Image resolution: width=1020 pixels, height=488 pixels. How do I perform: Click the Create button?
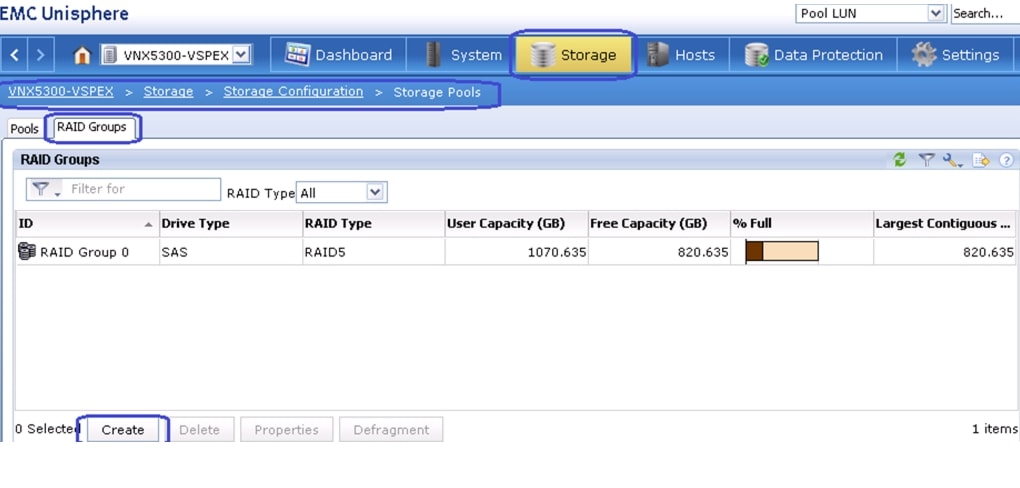123,429
